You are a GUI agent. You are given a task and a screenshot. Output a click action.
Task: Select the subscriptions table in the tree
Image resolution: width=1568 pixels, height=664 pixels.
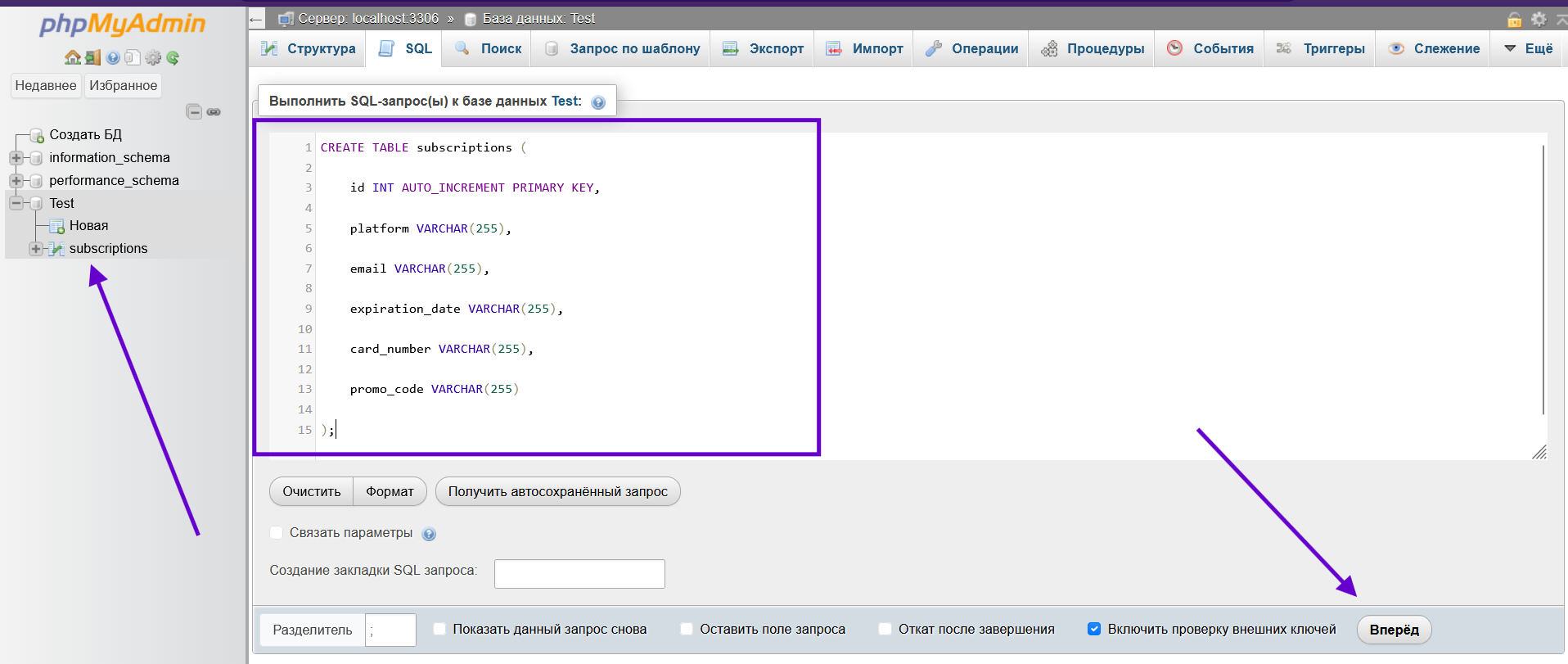pyautogui.click(x=108, y=248)
